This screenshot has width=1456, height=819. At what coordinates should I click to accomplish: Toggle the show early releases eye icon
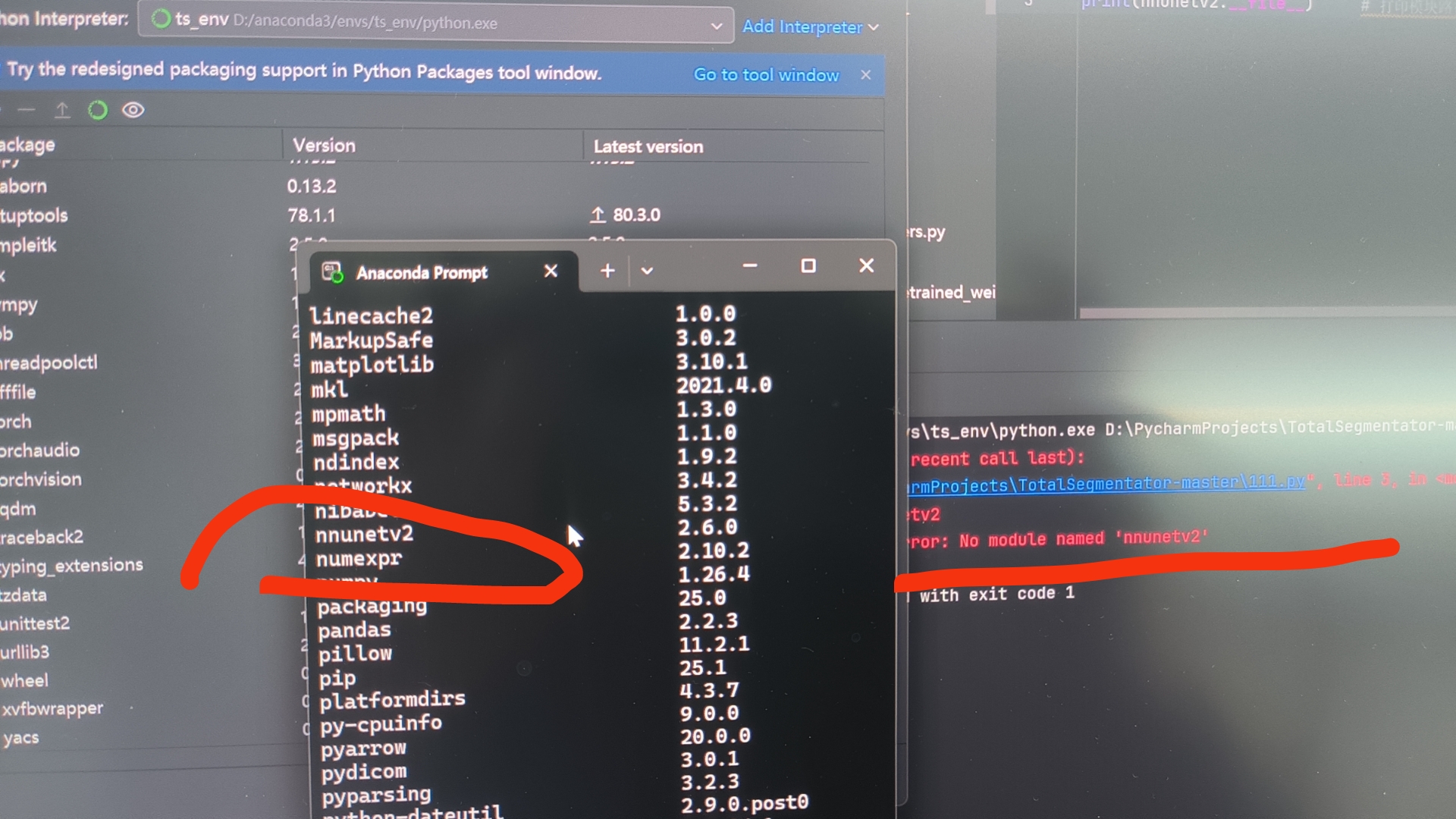coord(133,111)
